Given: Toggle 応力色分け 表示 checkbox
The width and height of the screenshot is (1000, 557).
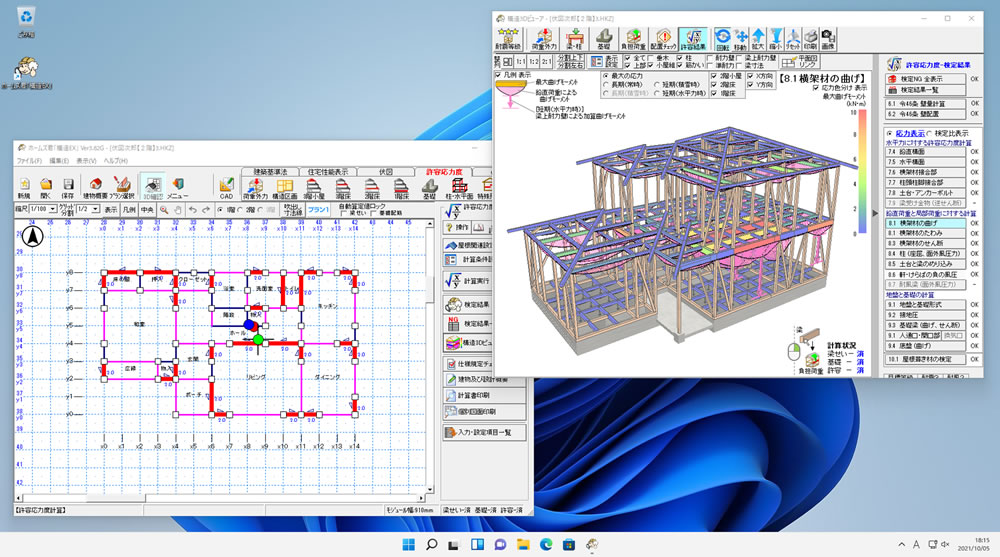Looking at the screenshot, I should (816, 88).
